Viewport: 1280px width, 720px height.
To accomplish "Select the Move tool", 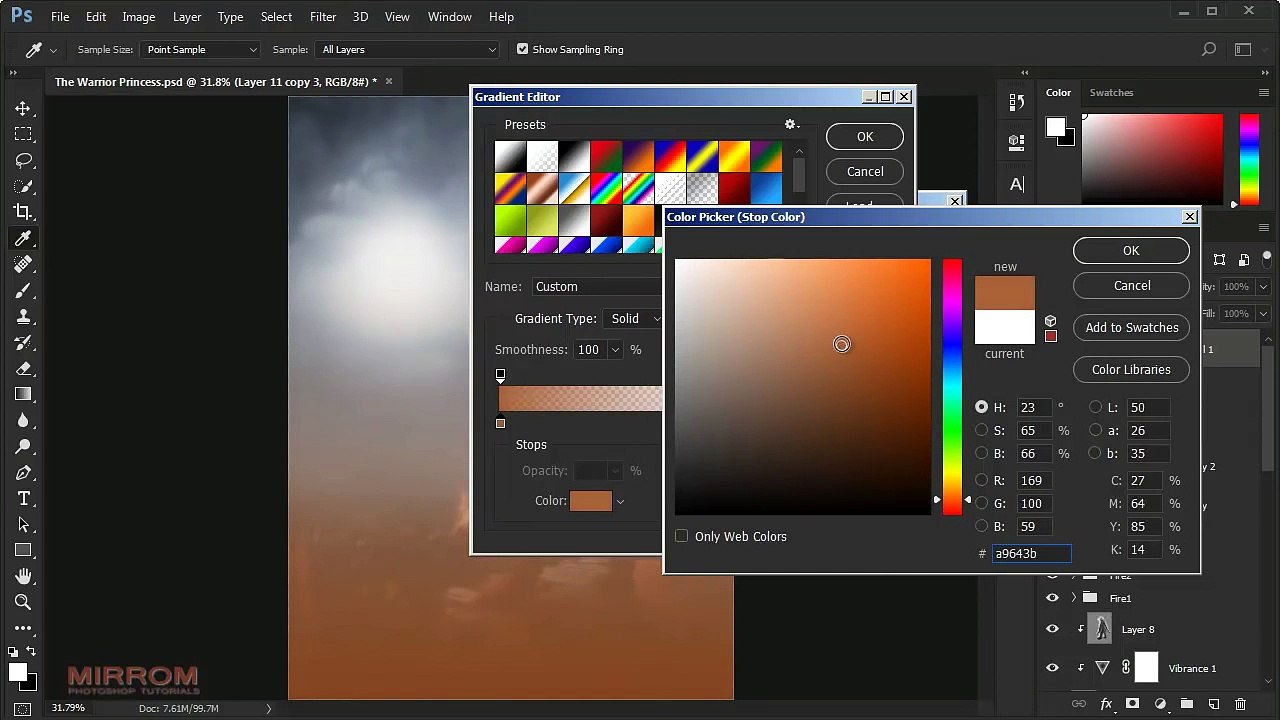I will [23, 108].
